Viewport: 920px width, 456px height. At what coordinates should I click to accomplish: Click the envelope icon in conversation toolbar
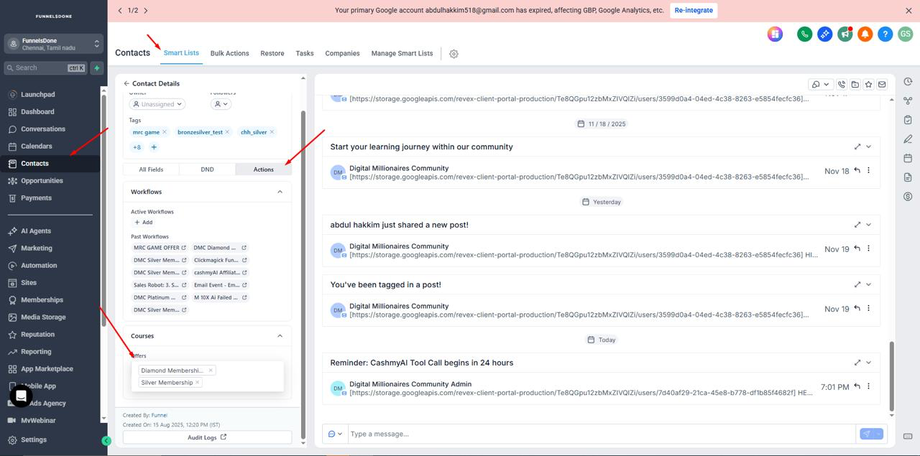[x=881, y=85]
